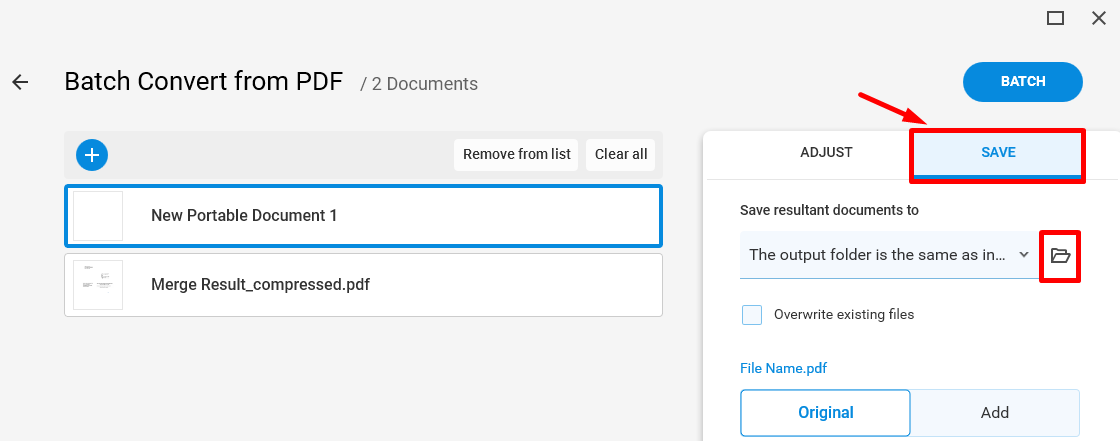
Task: Close the window with the X icon
Action: click(1099, 18)
